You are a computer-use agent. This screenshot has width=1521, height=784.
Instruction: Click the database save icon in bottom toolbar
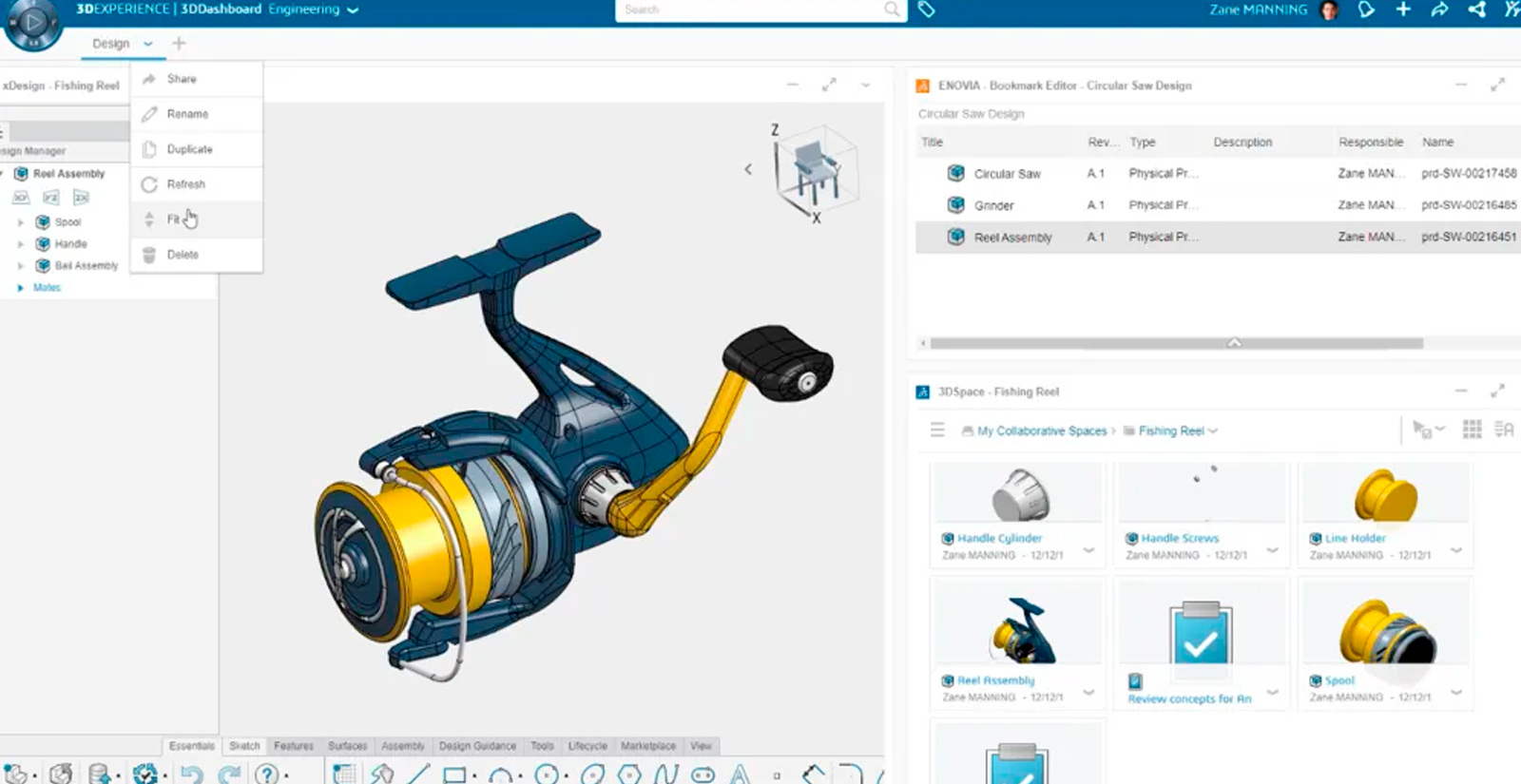100,774
